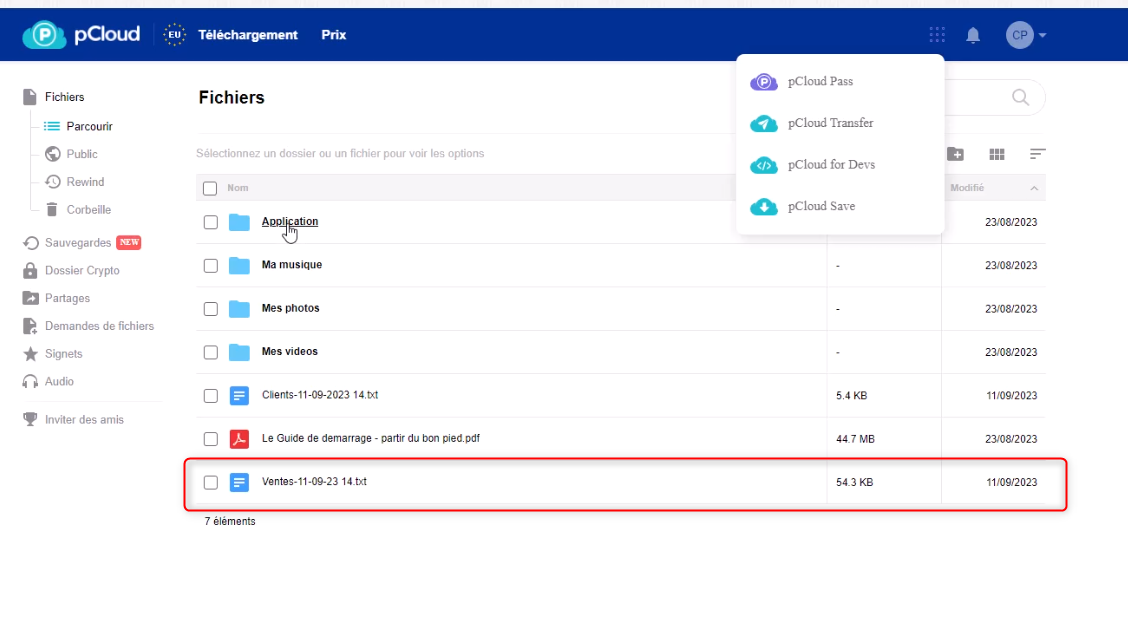Check the Mes videos checkbox
The height and width of the screenshot is (617, 1128).
(x=210, y=352)
